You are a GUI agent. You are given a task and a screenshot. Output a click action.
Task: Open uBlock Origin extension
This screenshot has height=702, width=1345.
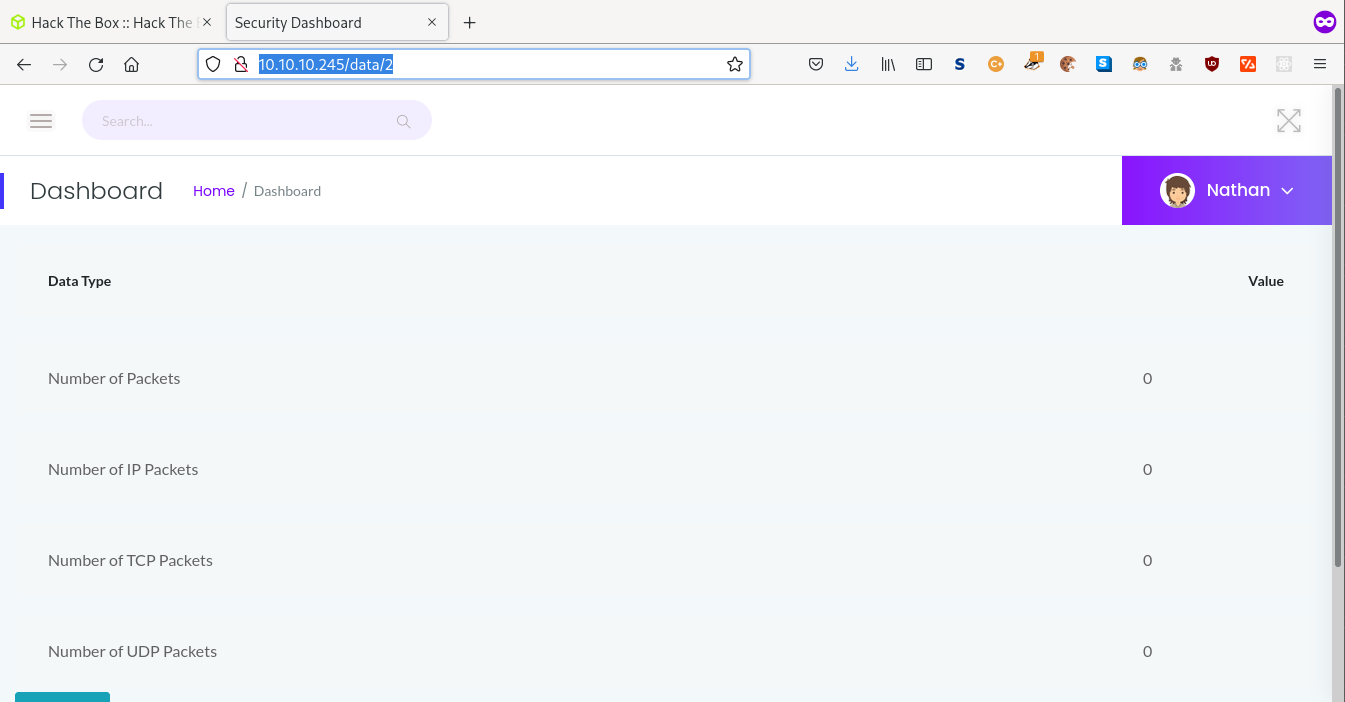pyautogui.click(x=1212, y=64)
